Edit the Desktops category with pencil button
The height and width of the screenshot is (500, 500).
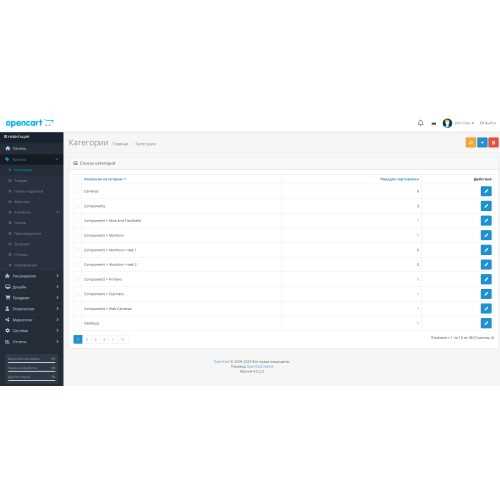486,323
